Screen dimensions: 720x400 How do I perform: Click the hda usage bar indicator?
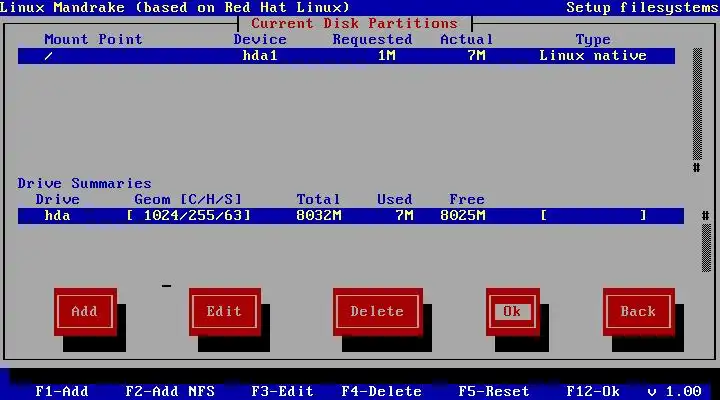coord(594,216)
